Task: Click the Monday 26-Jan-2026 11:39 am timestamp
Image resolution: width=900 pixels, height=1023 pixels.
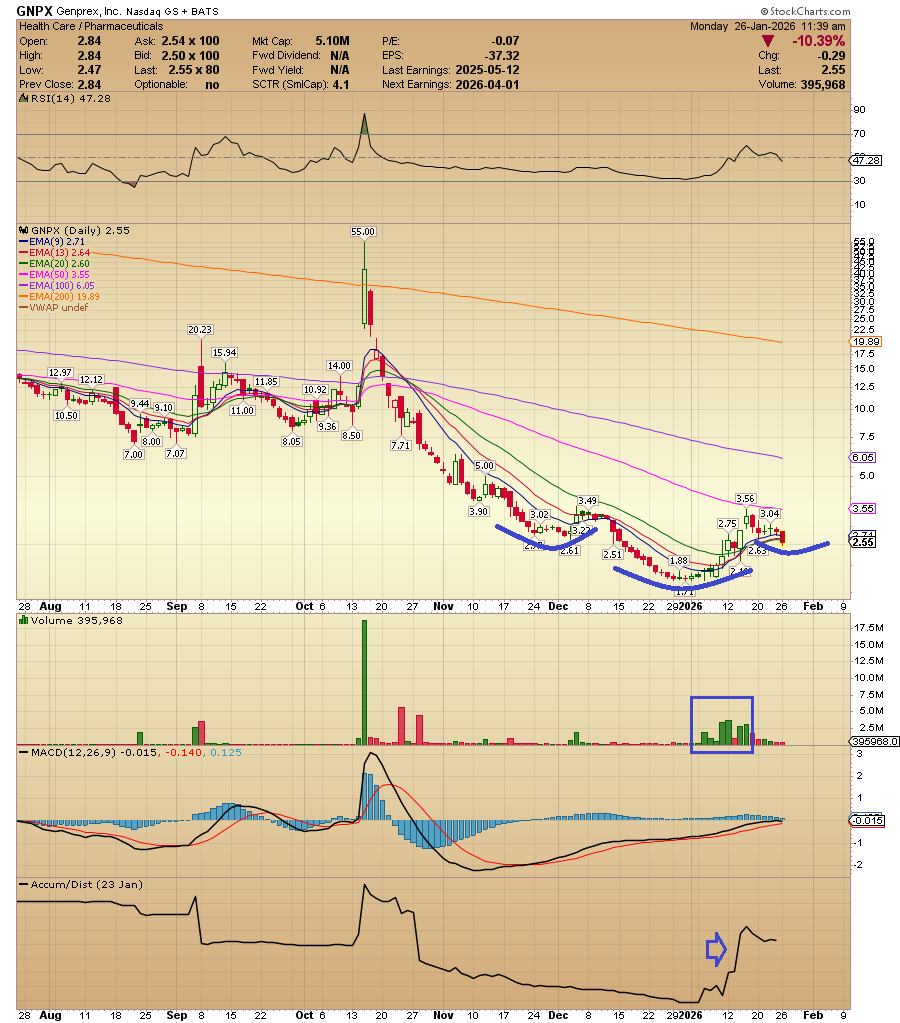Action: click(768, 26)
